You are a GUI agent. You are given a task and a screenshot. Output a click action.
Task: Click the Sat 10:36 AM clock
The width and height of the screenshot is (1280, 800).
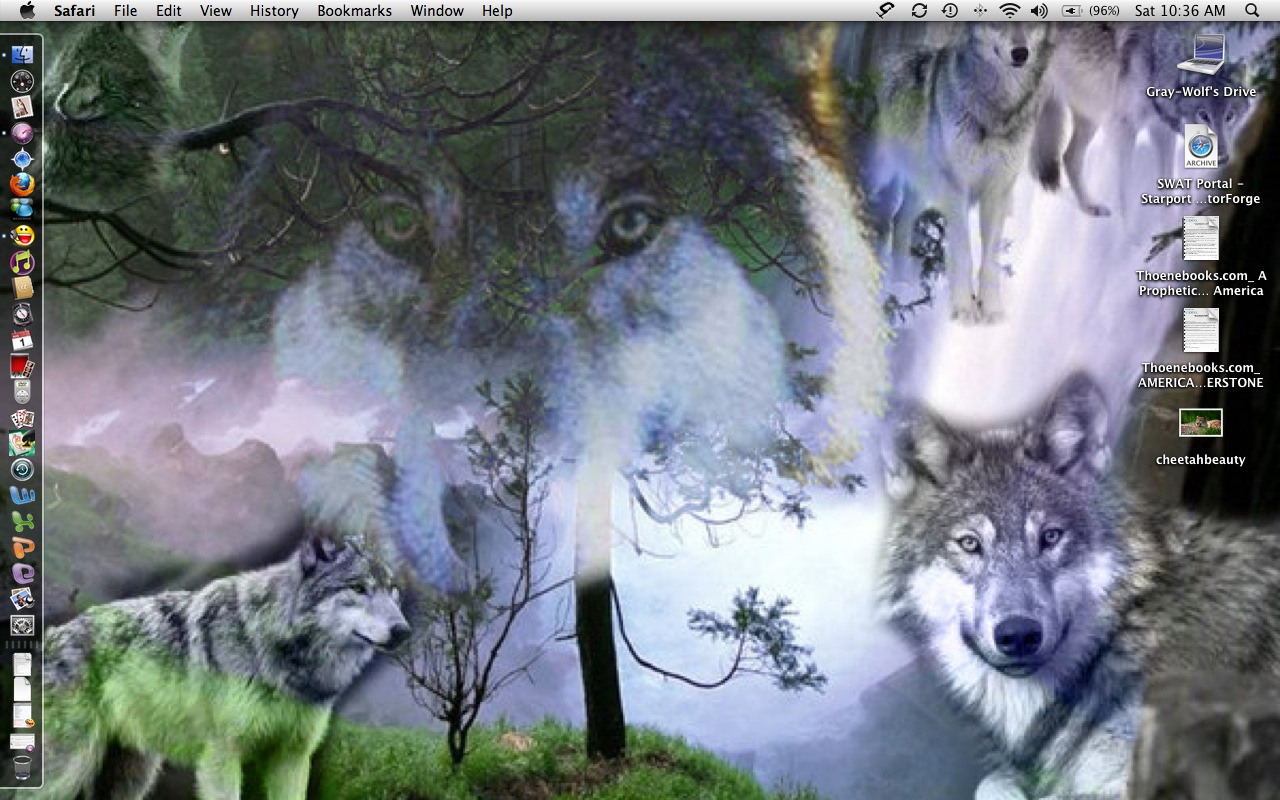click(1180, 10)
